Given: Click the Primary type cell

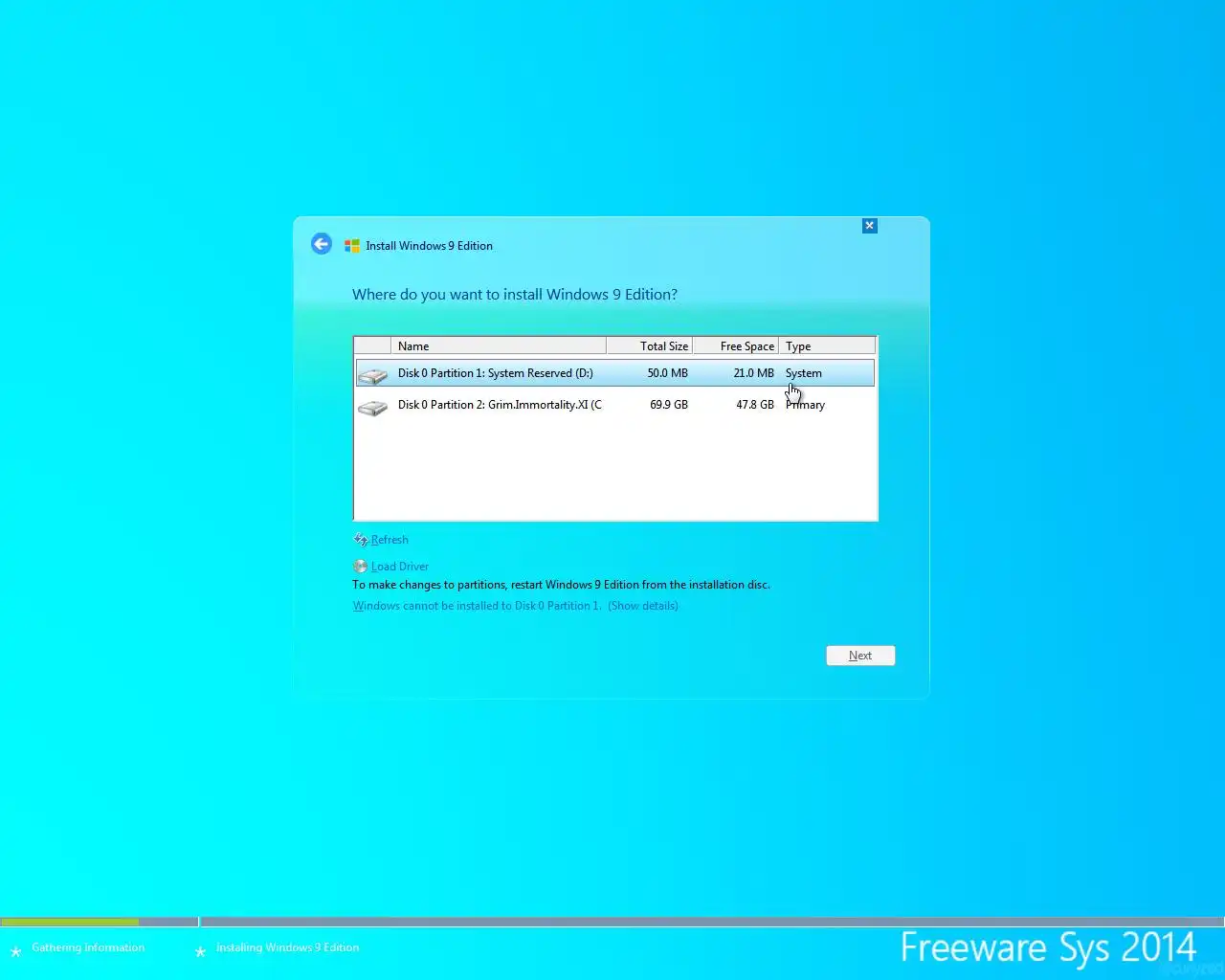Looking at the screenshot, I should tap(805, 405).
